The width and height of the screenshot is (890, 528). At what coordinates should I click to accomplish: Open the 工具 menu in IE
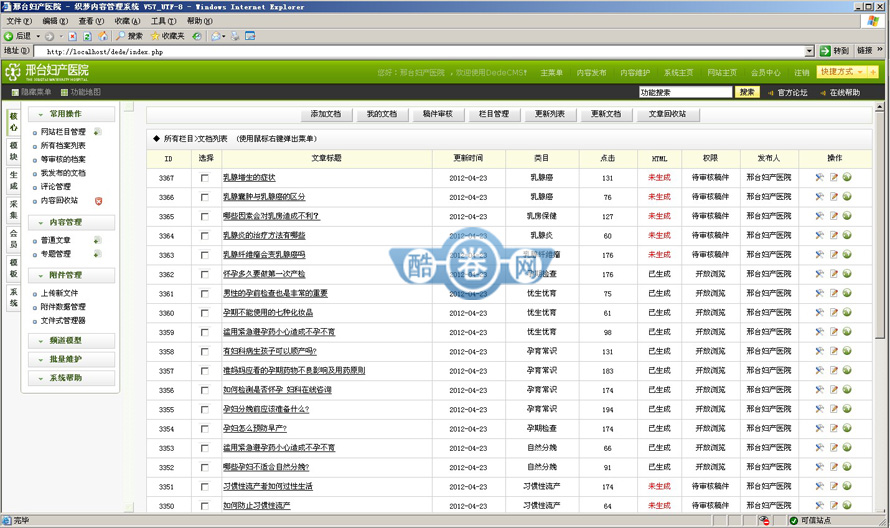163,21
